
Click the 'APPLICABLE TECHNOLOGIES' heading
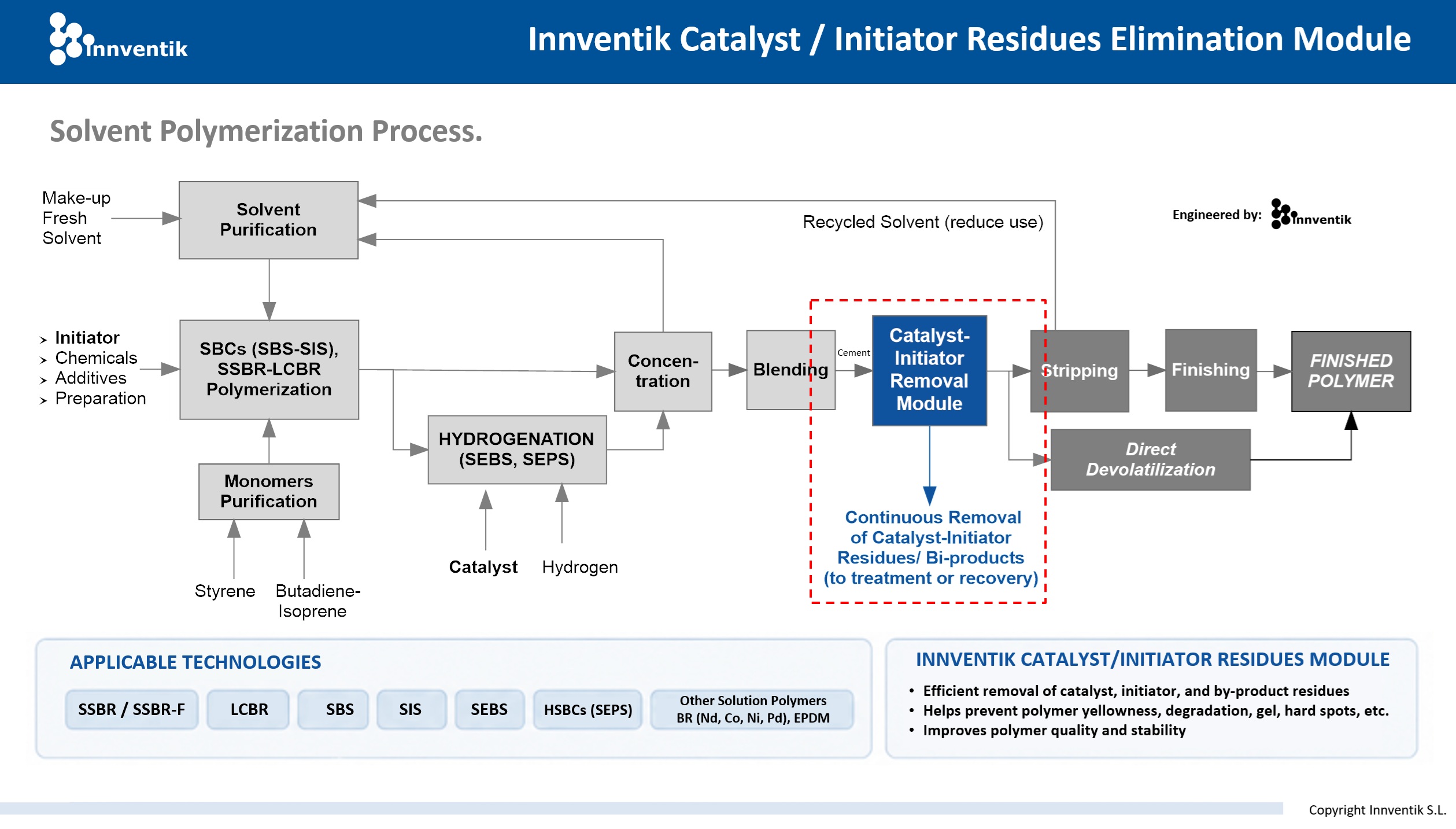point(195,662)
